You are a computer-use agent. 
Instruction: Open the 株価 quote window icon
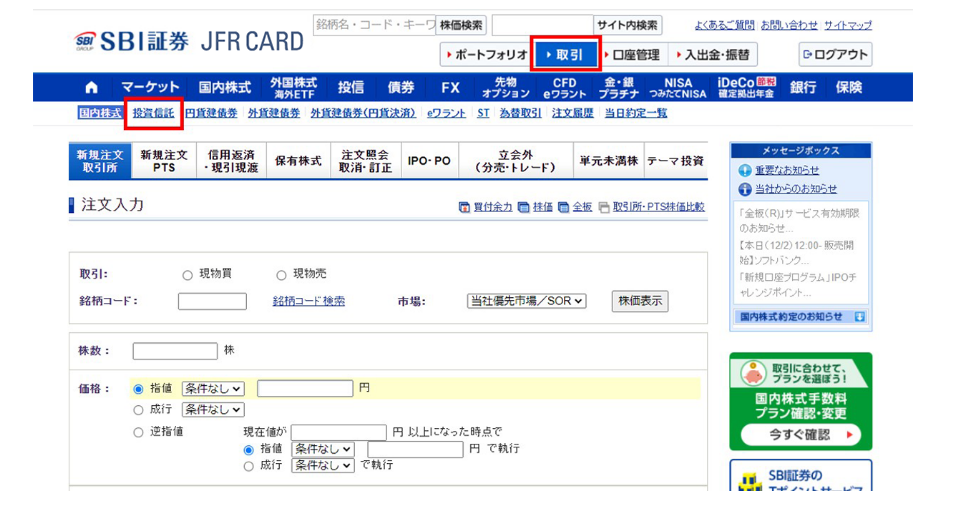524,207
